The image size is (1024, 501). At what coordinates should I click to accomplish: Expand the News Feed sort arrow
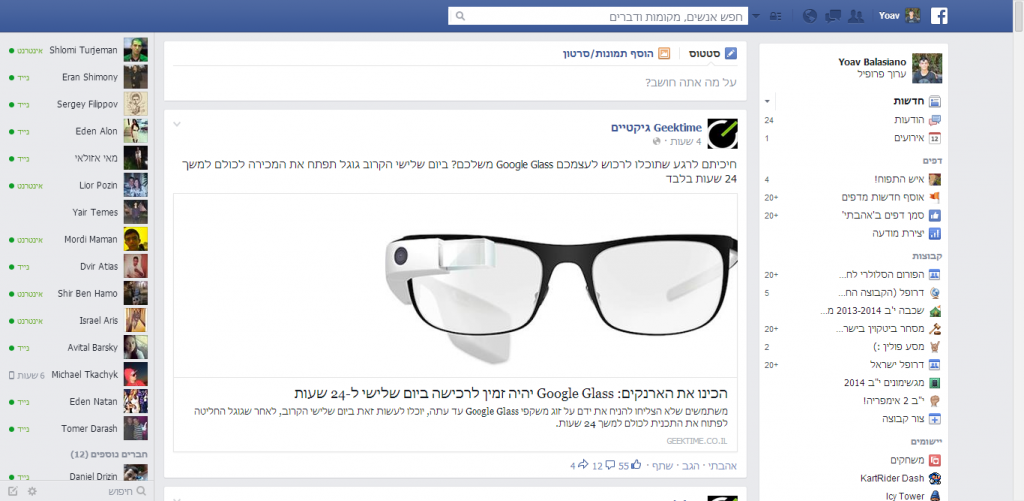(x=767, y=101)
